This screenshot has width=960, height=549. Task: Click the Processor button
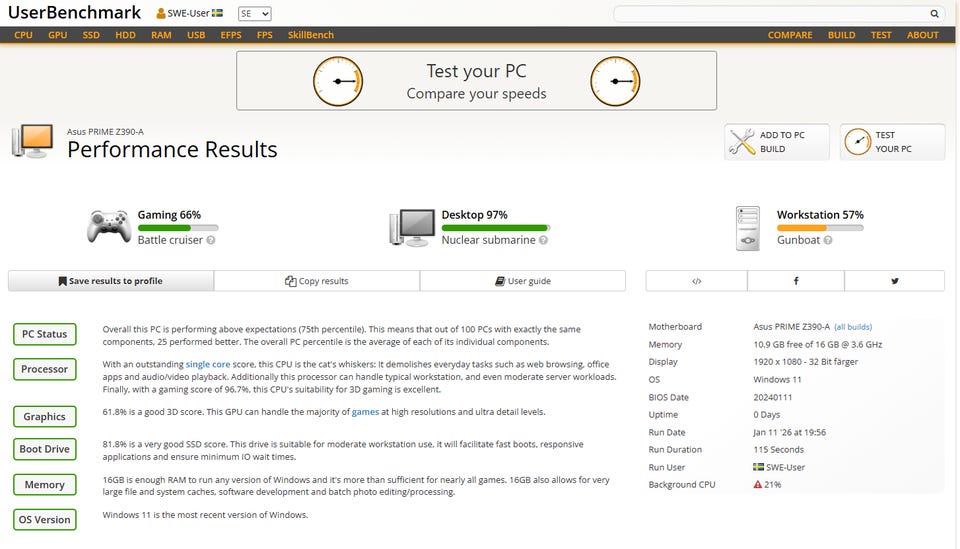coord(45,369)
